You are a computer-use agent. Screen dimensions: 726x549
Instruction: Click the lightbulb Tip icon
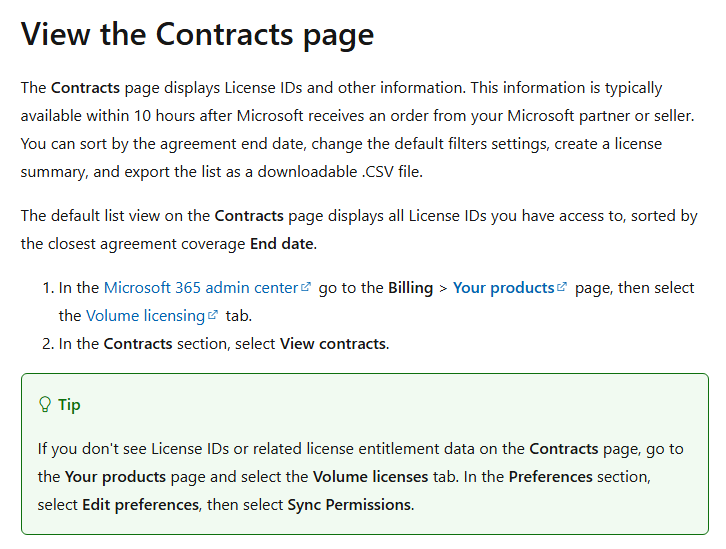(45, 404)
